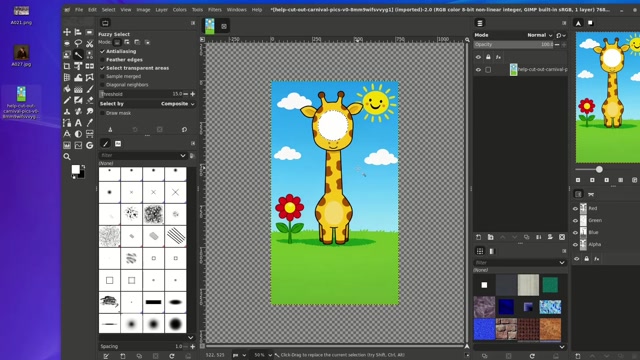Toggle visibility of the Green channel
The image size is (640, 360).
pos(576,220)
